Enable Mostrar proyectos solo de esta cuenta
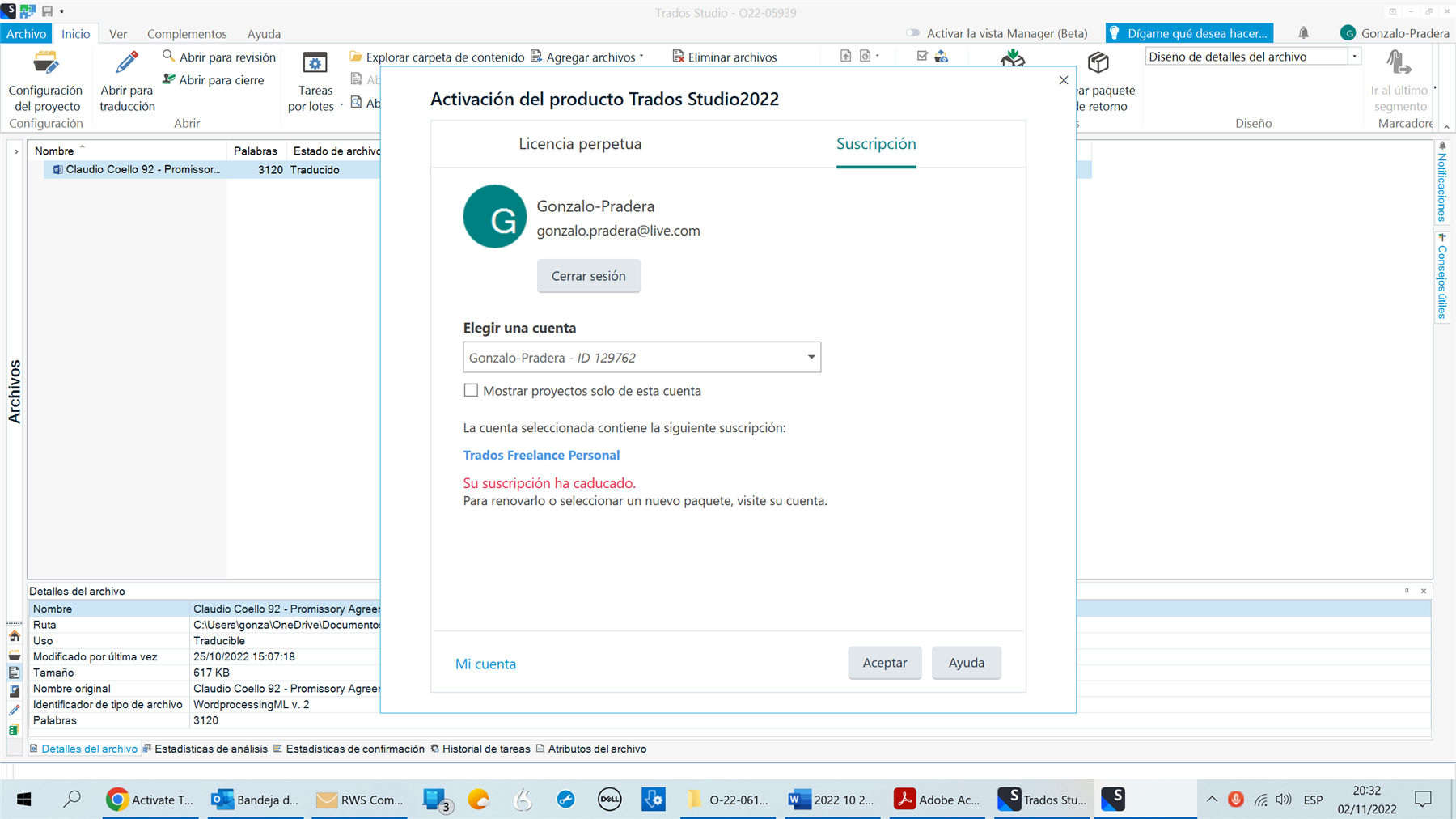This screenshot has height=819, width=1456. point(471,390)
